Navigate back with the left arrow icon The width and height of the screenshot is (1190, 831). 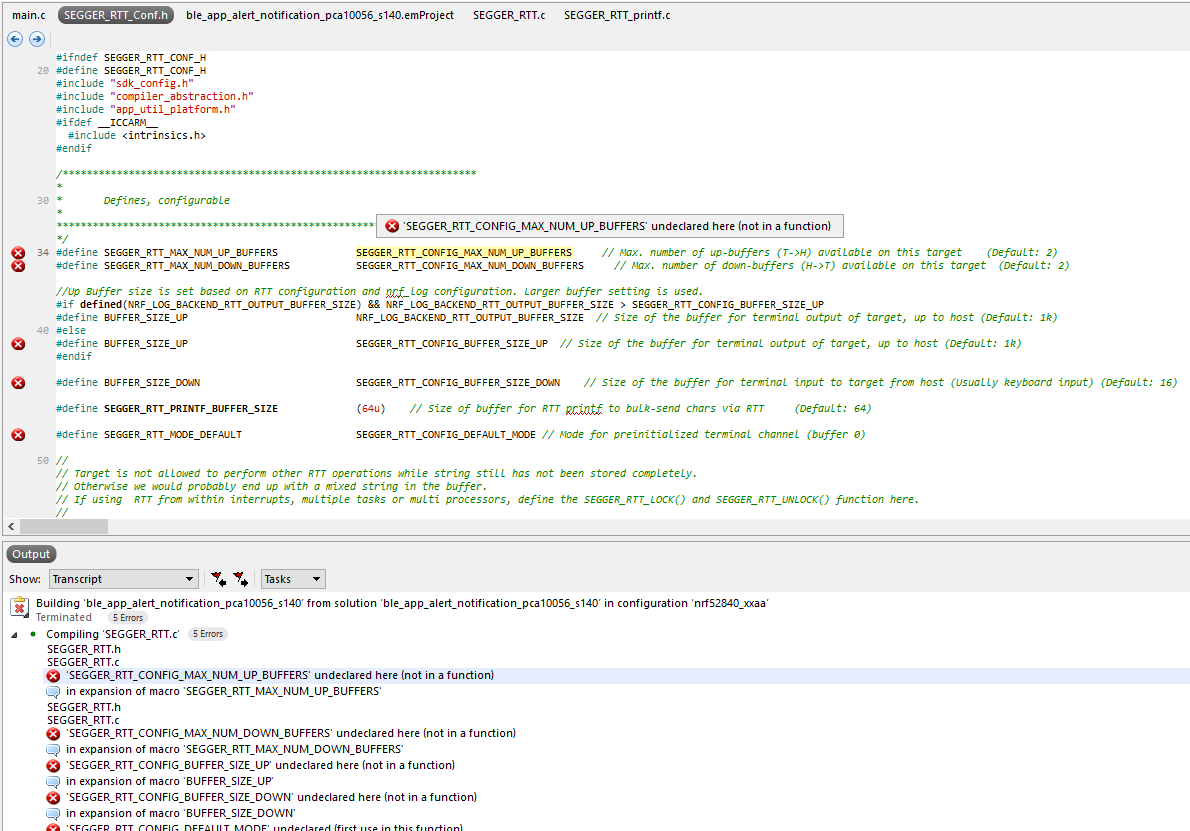(14, 39)
